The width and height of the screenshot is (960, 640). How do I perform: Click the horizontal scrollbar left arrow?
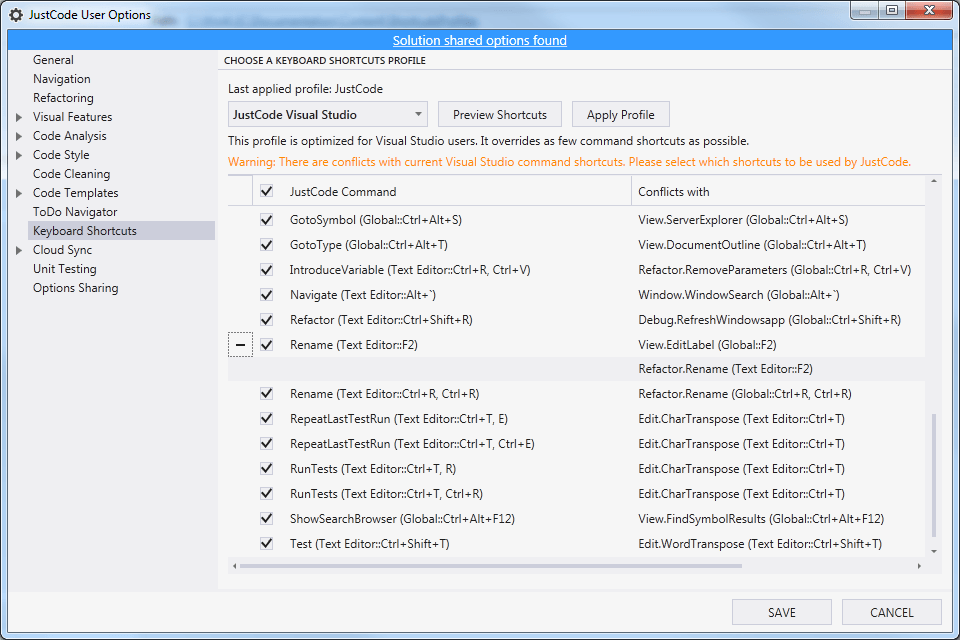[x=234, y=566]
